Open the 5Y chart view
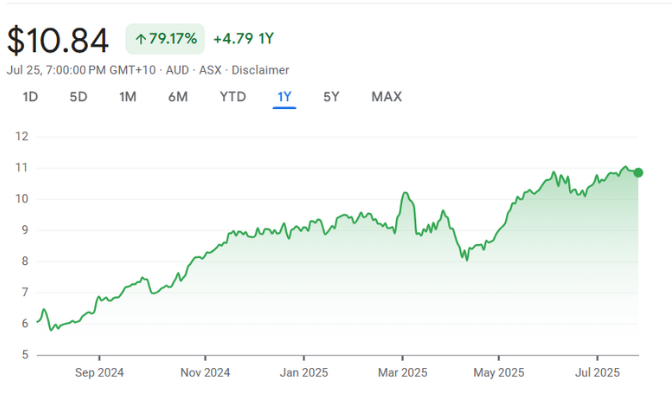Viewport: 672px width, 400px height. (331, 97)
